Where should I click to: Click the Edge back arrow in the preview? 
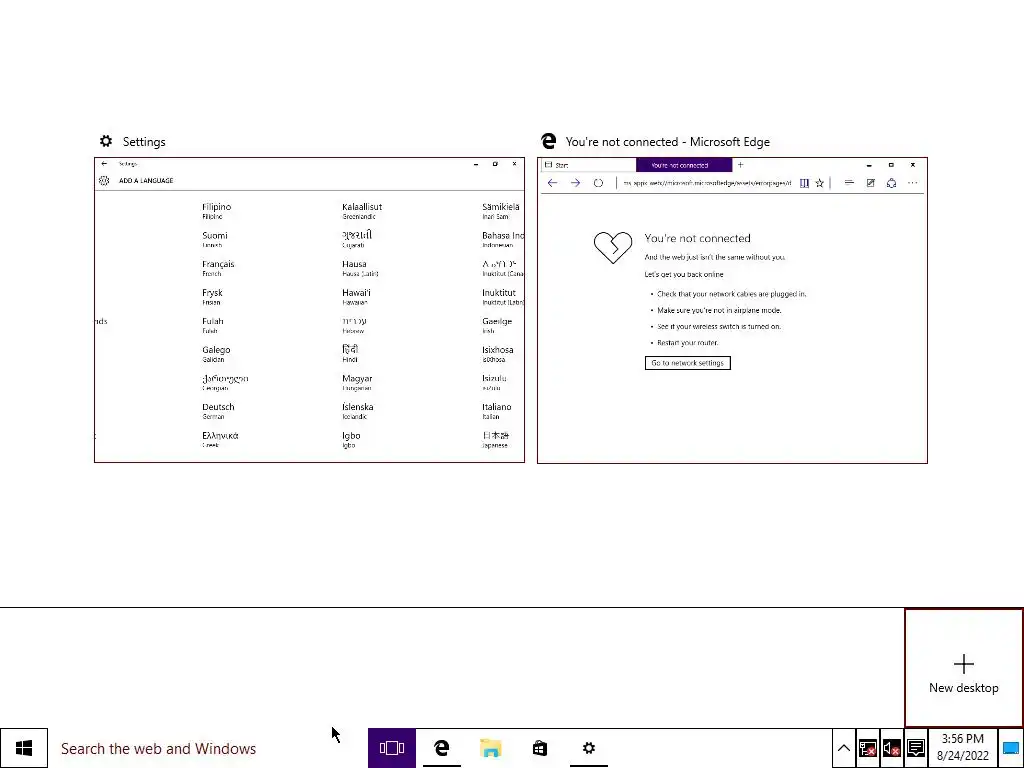click(552, 184)
